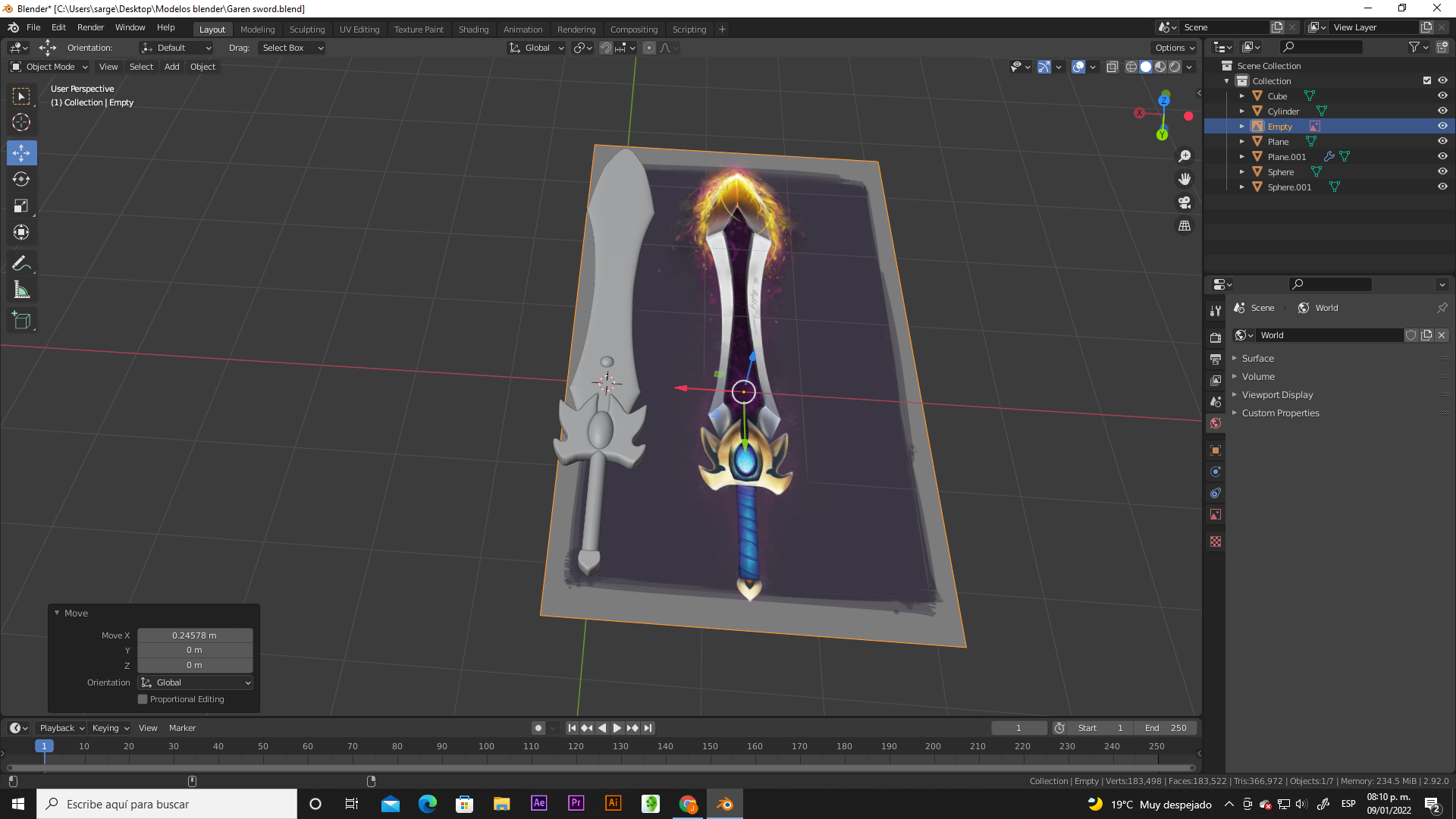Switch to the UV Editing workspace tab
The height and width of the screenshot is (819, 1456).
coord(359,30)
